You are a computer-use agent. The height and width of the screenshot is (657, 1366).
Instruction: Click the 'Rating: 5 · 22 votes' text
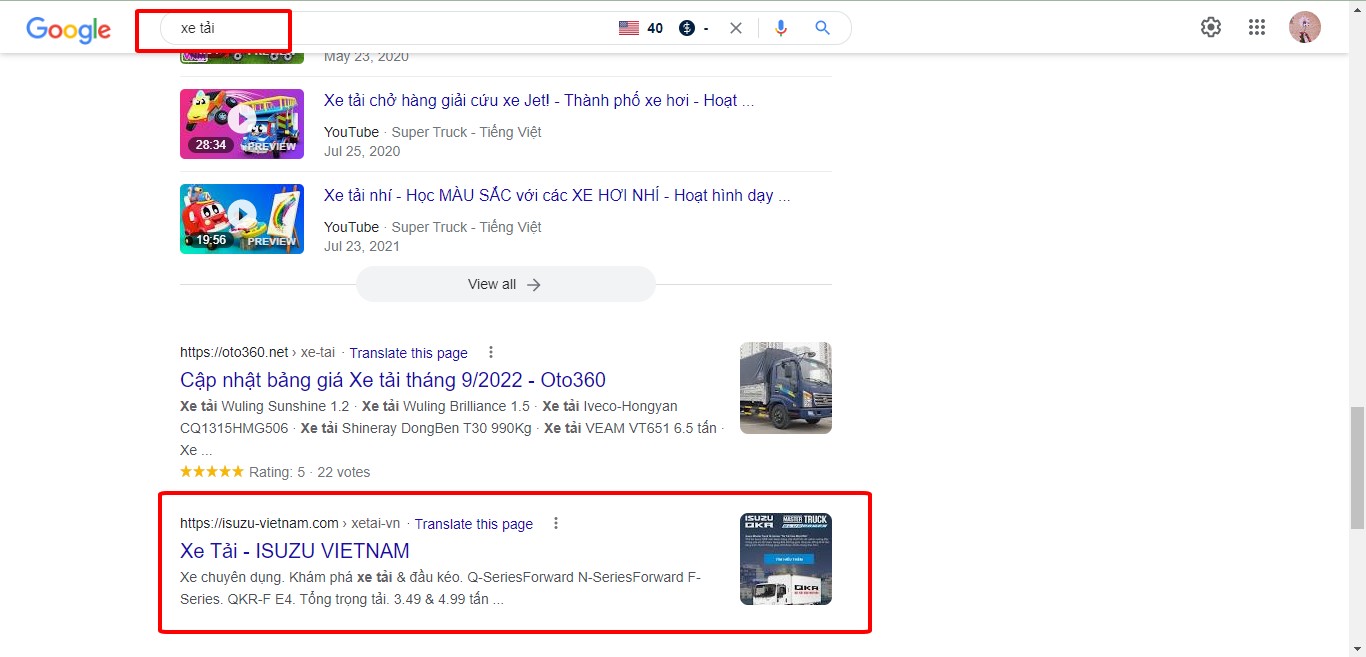coord(309,472)
